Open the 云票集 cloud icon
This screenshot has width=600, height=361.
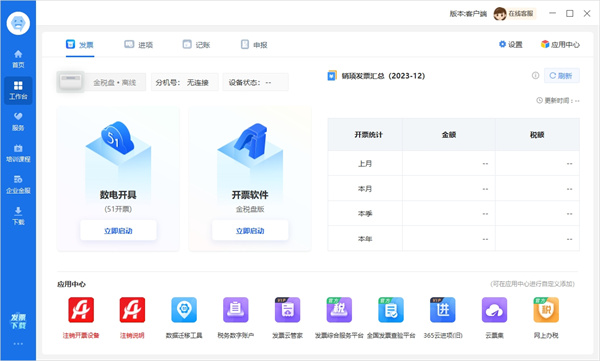point(494,310)
